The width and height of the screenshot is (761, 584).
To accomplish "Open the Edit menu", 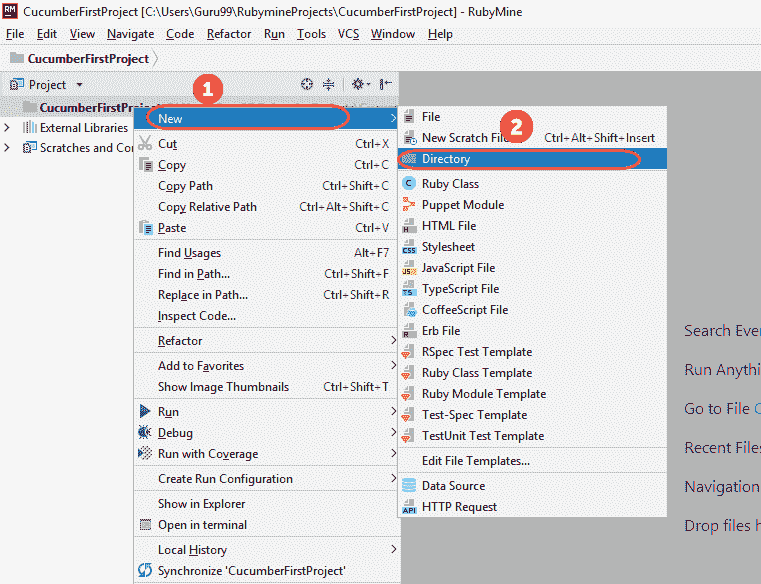I will point(47,34).
